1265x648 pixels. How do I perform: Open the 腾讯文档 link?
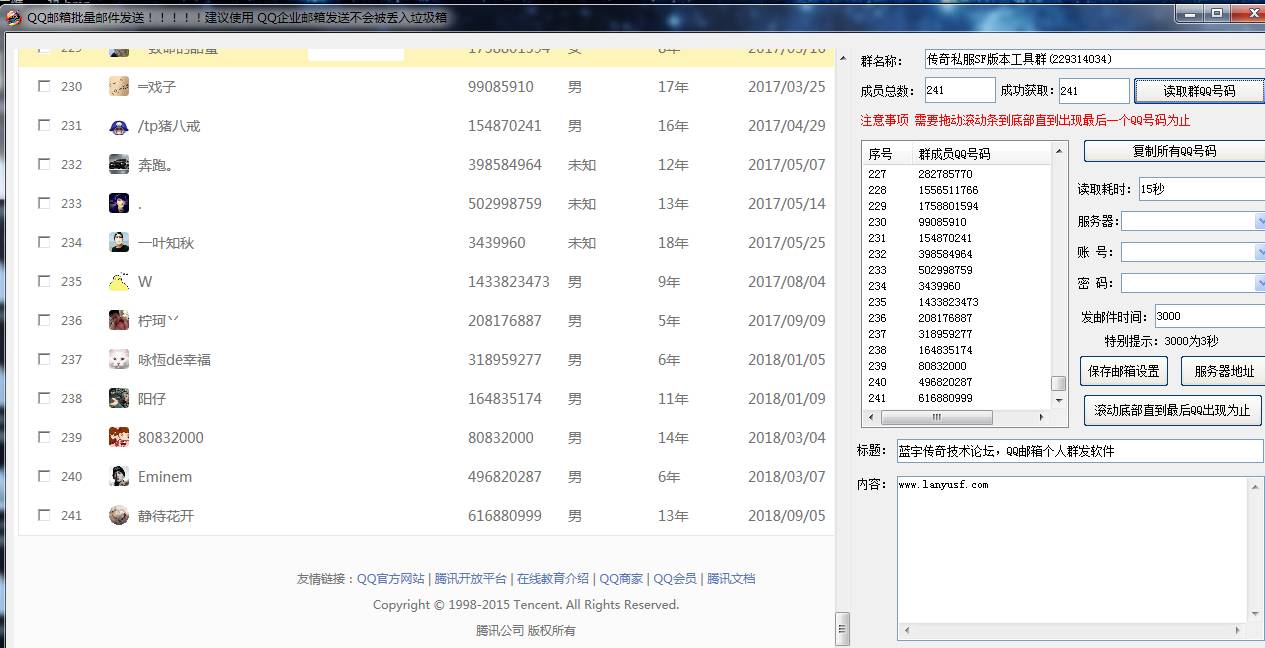(x=731, y=579)
